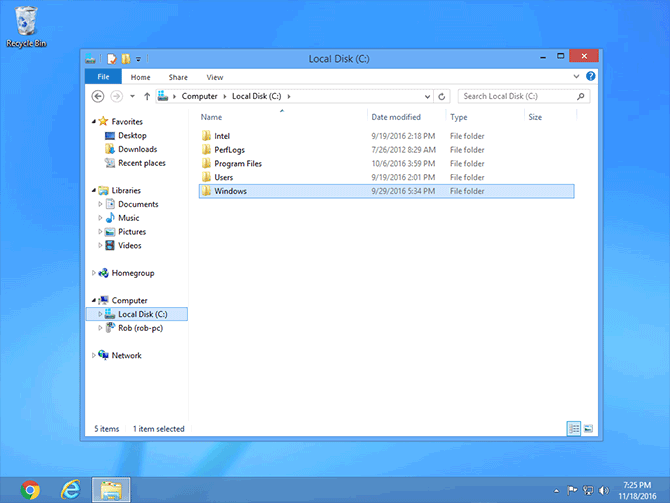670x503 pixels.
Task: Select the Intel folder
Action: point(387,136)
